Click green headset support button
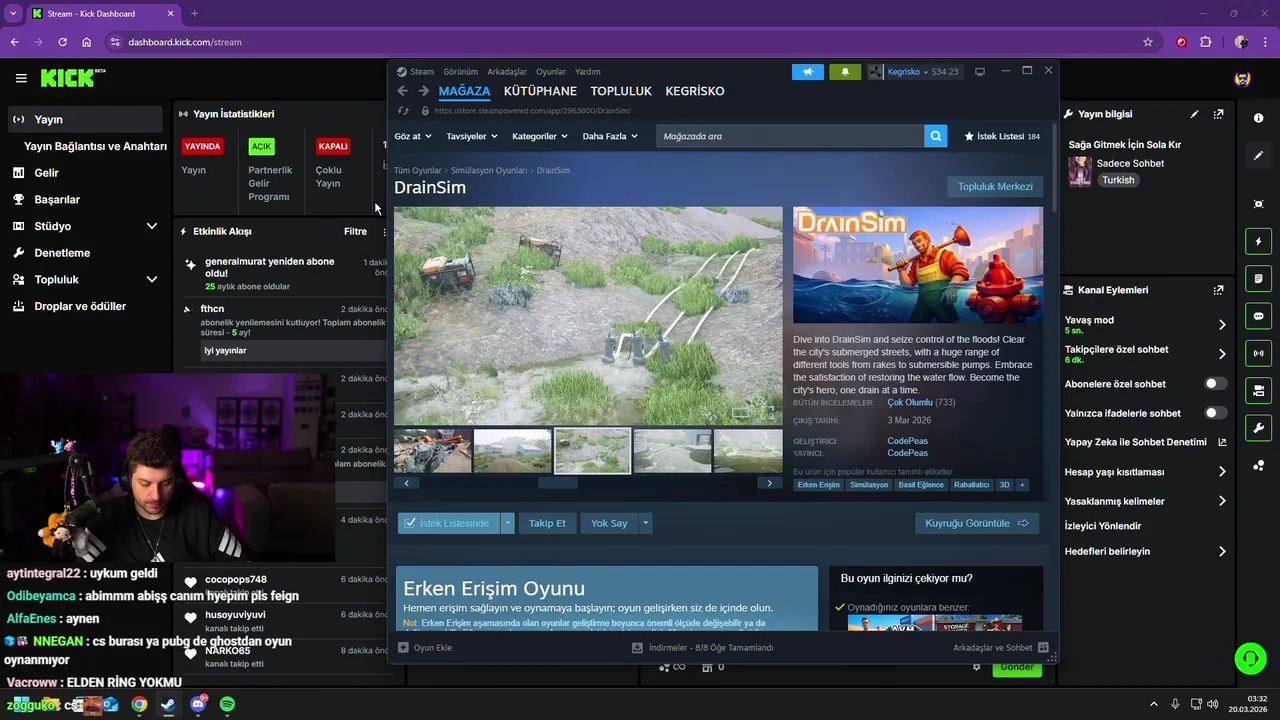 pos(1250,659)
